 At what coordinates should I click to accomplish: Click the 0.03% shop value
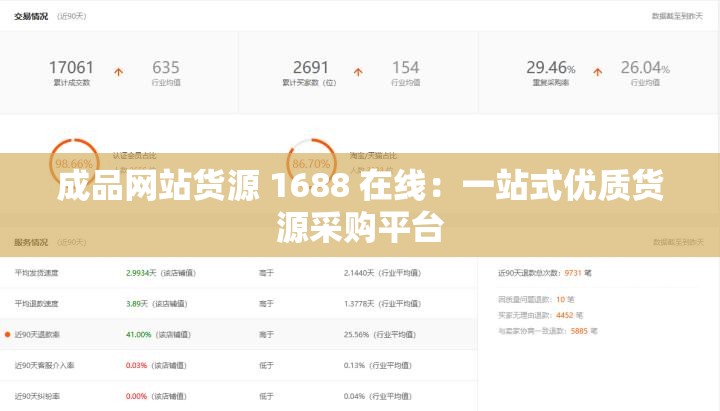136,365
